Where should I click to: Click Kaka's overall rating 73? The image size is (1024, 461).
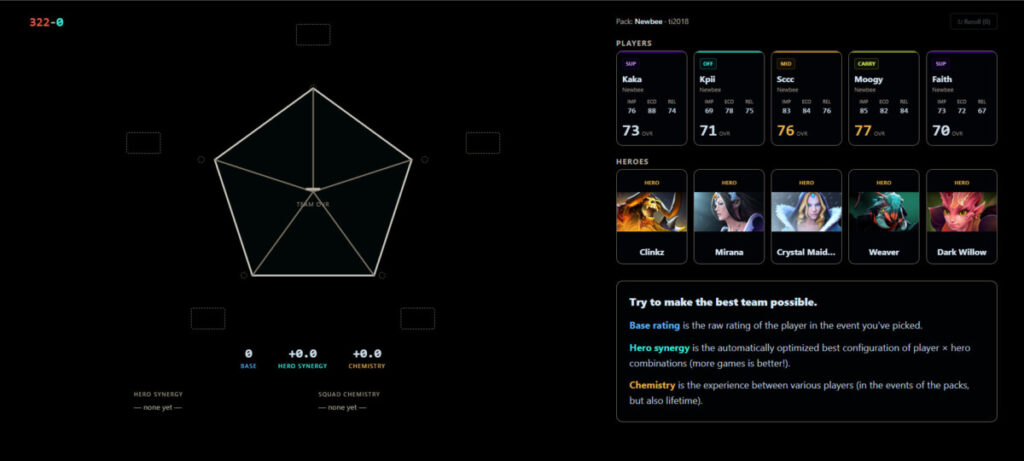[x=631, y=131]
